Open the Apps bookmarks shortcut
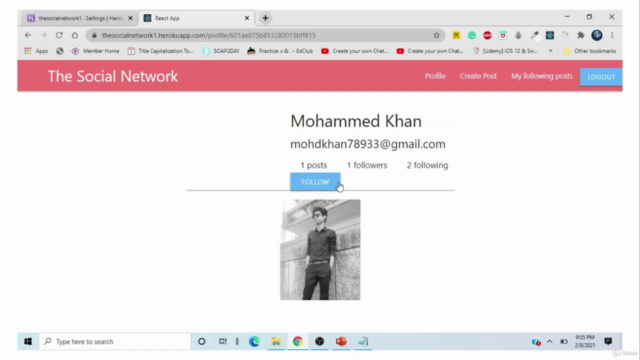The image size is (640, 360). coord(36,51)
